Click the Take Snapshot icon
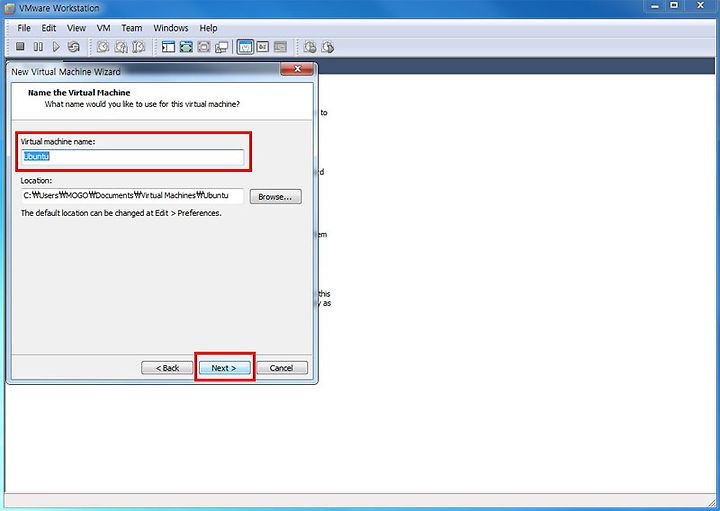Image resolution: width=720 pixels, height=511 pixels. (103, 46)
